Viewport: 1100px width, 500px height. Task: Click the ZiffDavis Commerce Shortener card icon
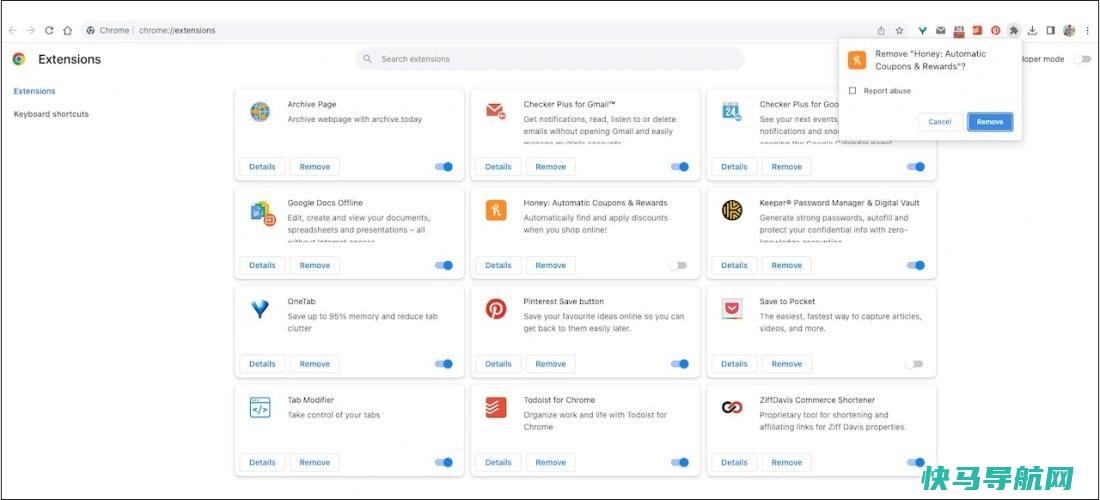(732, 407)
